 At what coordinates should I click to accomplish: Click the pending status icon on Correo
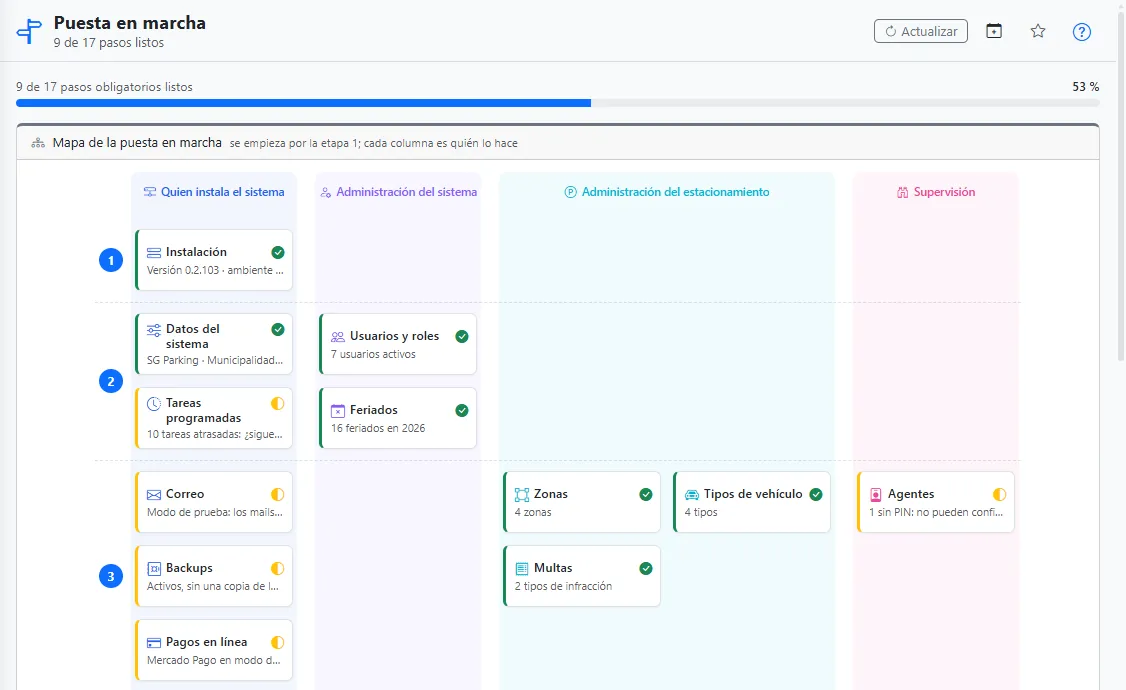278,494
